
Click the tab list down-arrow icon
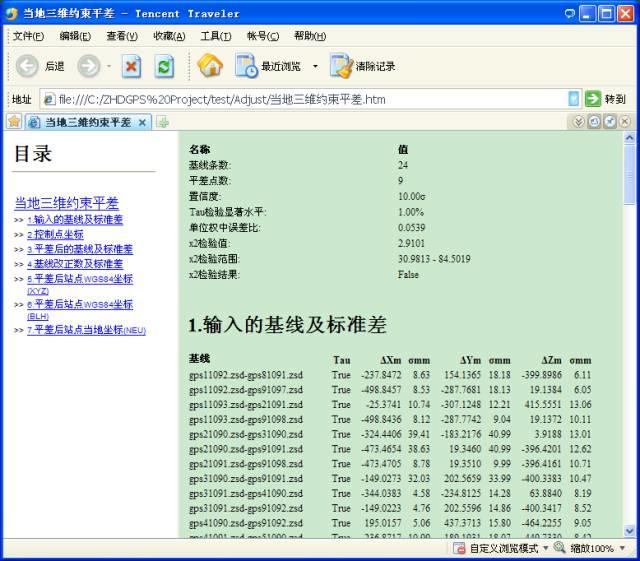click(578, 122)
